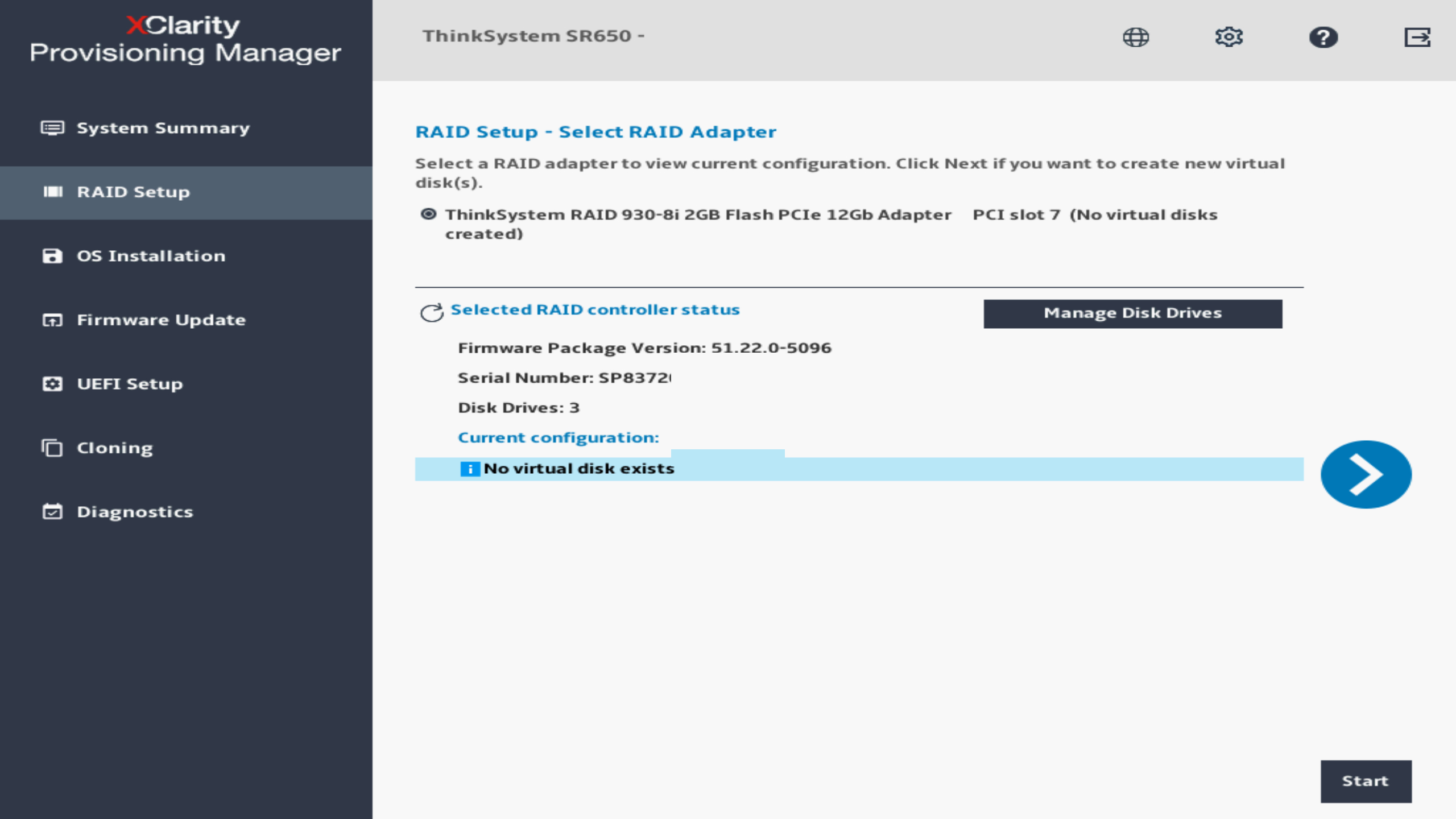Open OS Installation menu item
The width and height of the screenshot is (1456, 819).
[x=186, y=256]
